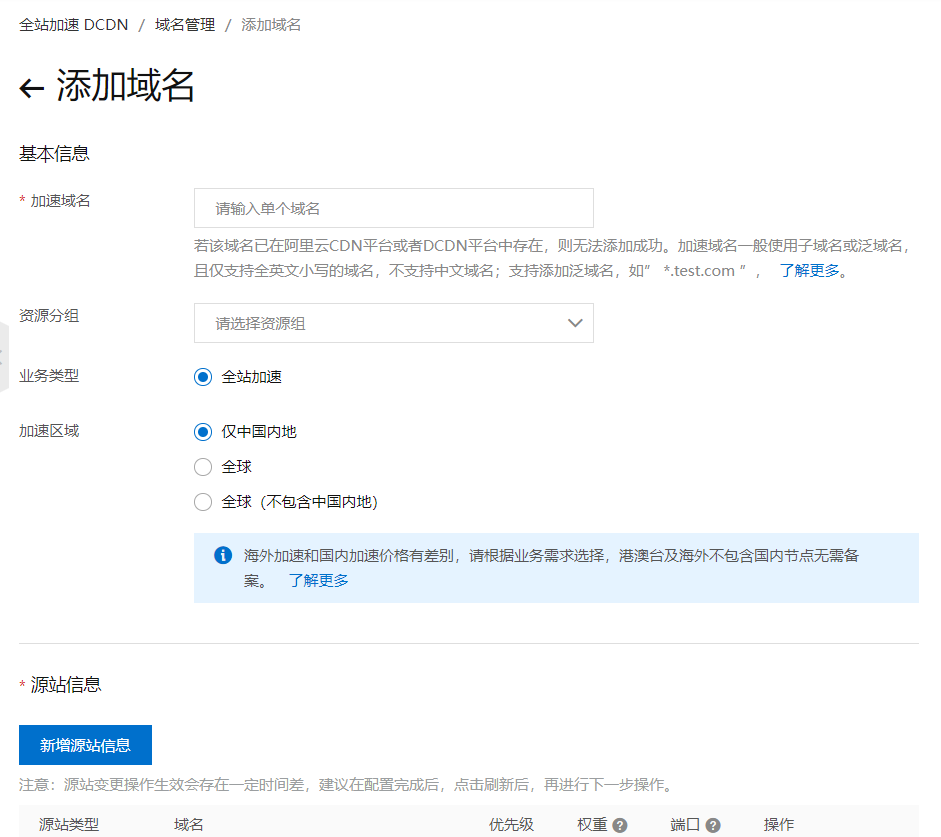
Task: Click the 操作 column header
Action: click(779, 824)
